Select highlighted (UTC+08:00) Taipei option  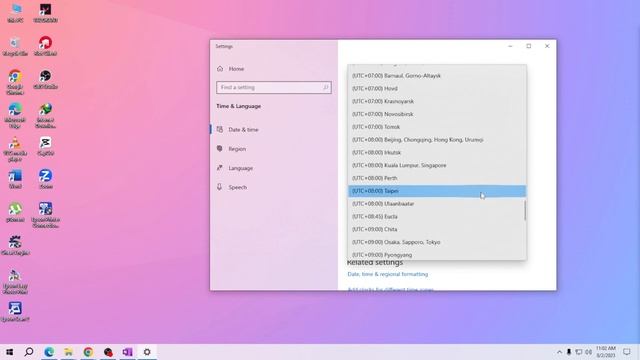tap(437, 191)
